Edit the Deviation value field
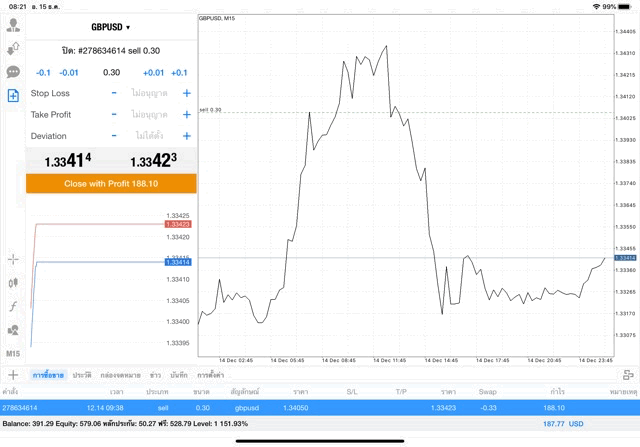The height and width of the screenshot is (447, 640). (149, 136)
